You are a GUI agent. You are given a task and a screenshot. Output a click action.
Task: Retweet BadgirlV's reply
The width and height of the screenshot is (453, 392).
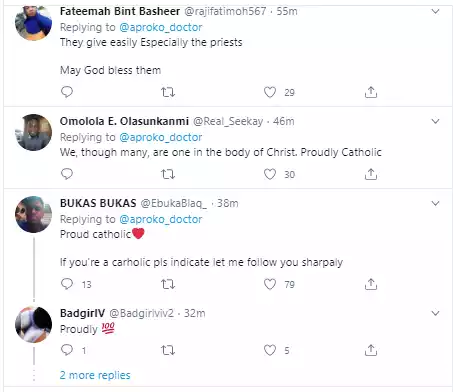[168, 350]
